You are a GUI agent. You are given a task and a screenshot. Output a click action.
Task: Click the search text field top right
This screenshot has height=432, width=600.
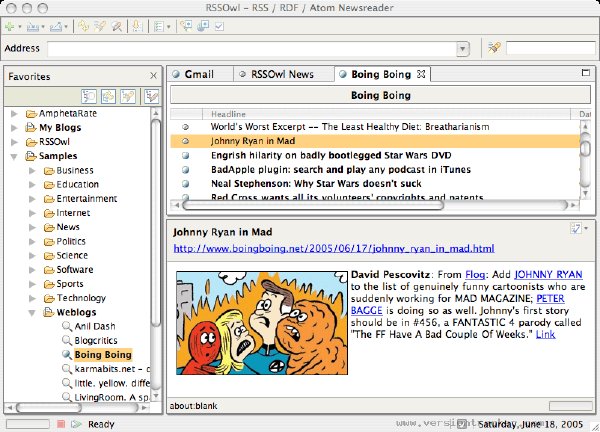[551, 48]
